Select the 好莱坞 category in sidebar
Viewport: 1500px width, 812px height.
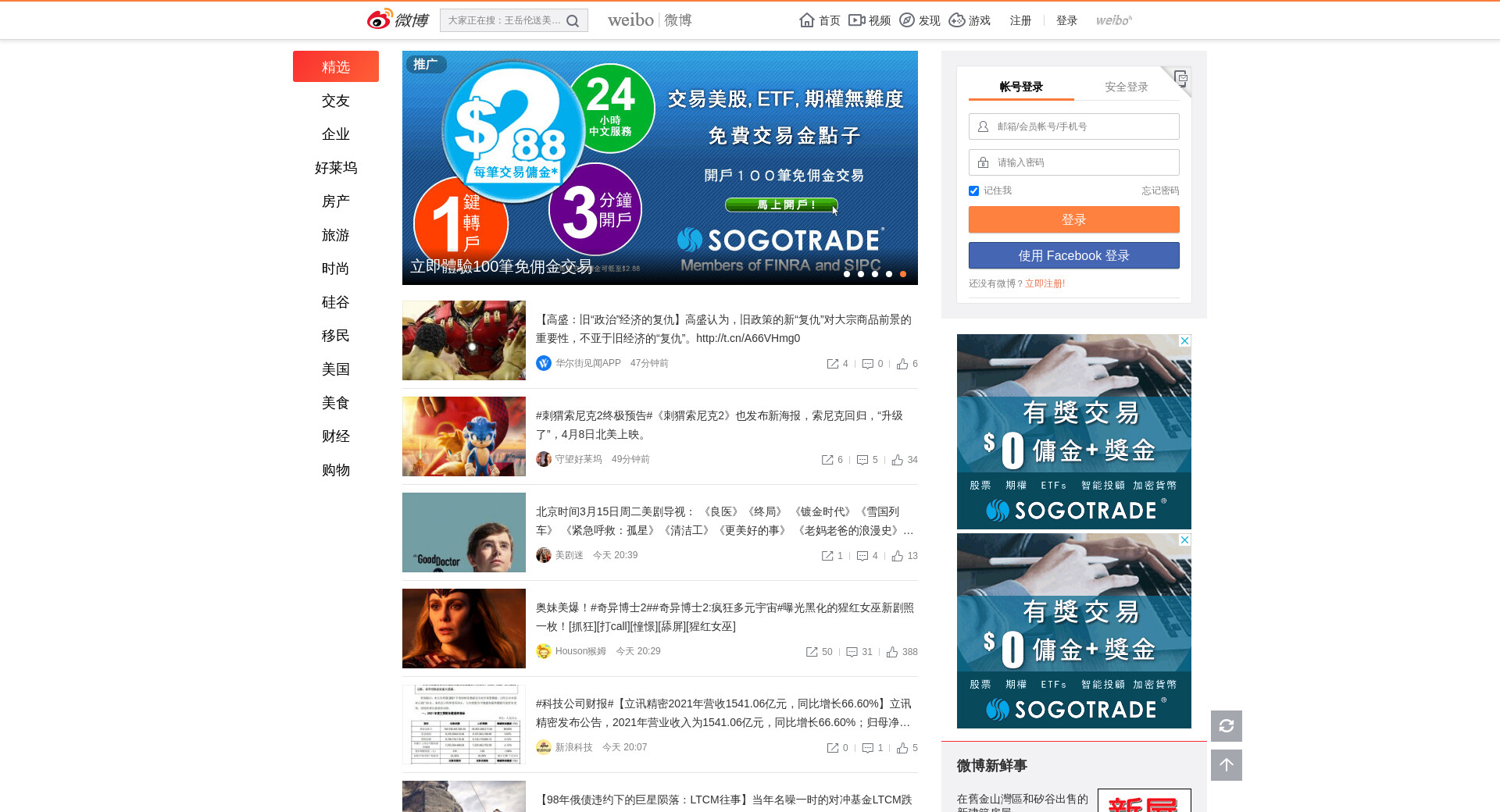point(336,168)
